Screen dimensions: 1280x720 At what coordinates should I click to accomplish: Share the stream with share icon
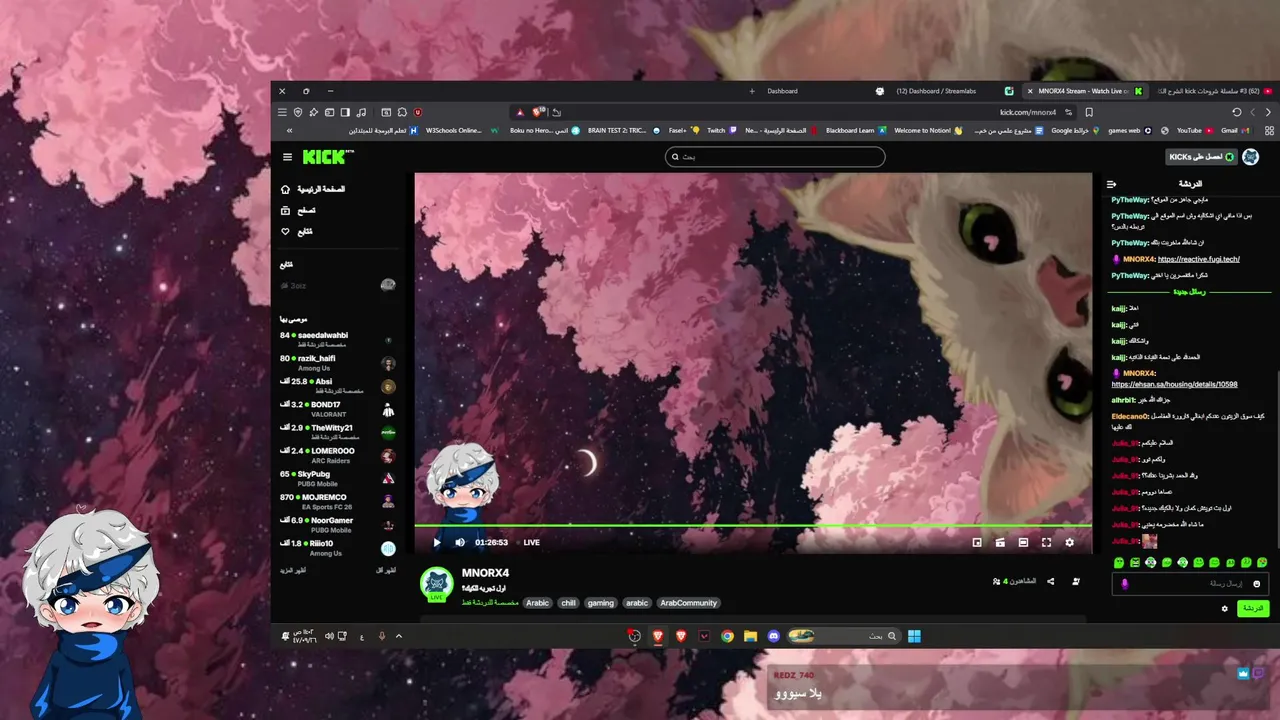1050,581
